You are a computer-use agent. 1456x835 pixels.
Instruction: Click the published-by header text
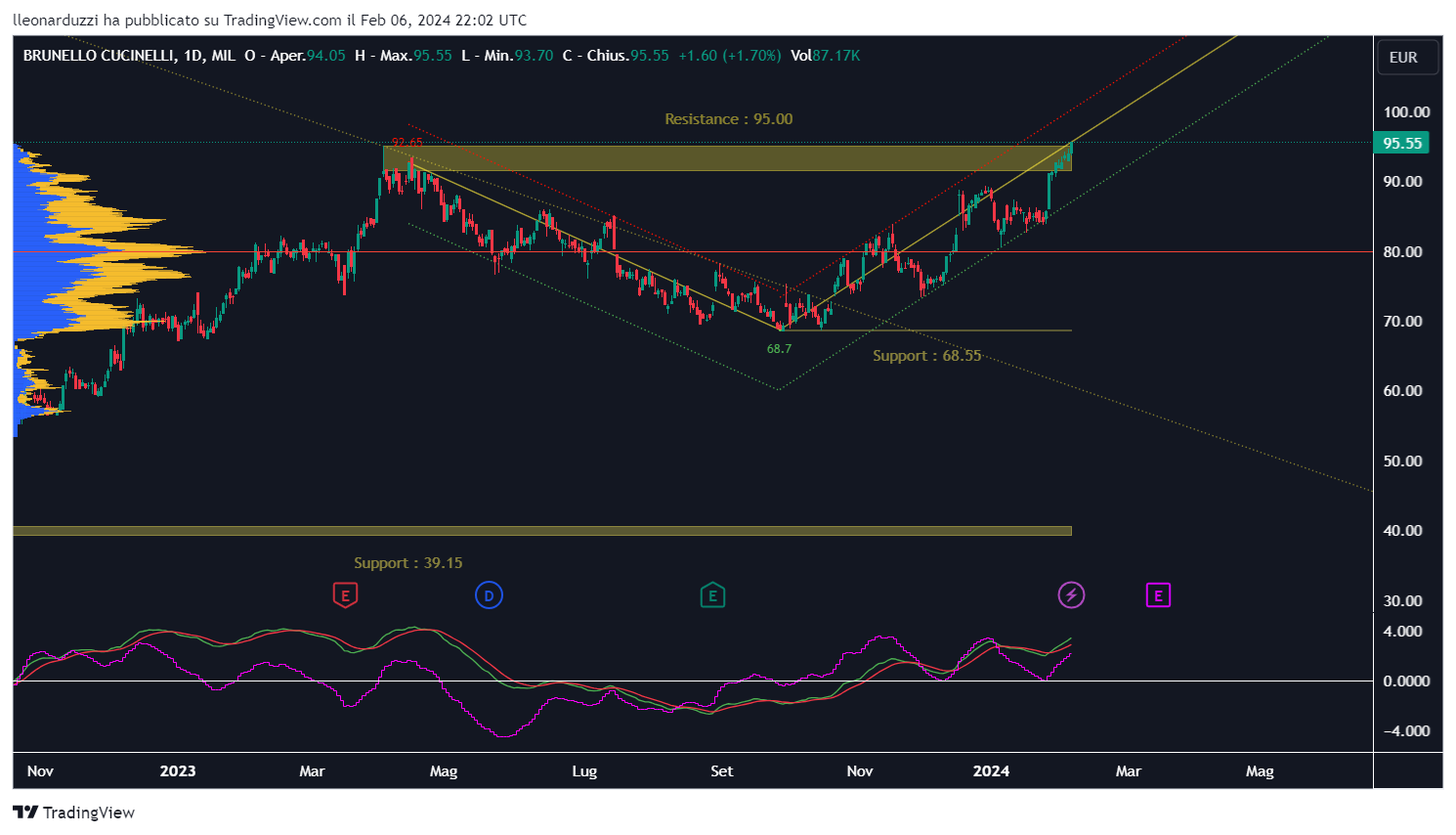coord(270,20)
